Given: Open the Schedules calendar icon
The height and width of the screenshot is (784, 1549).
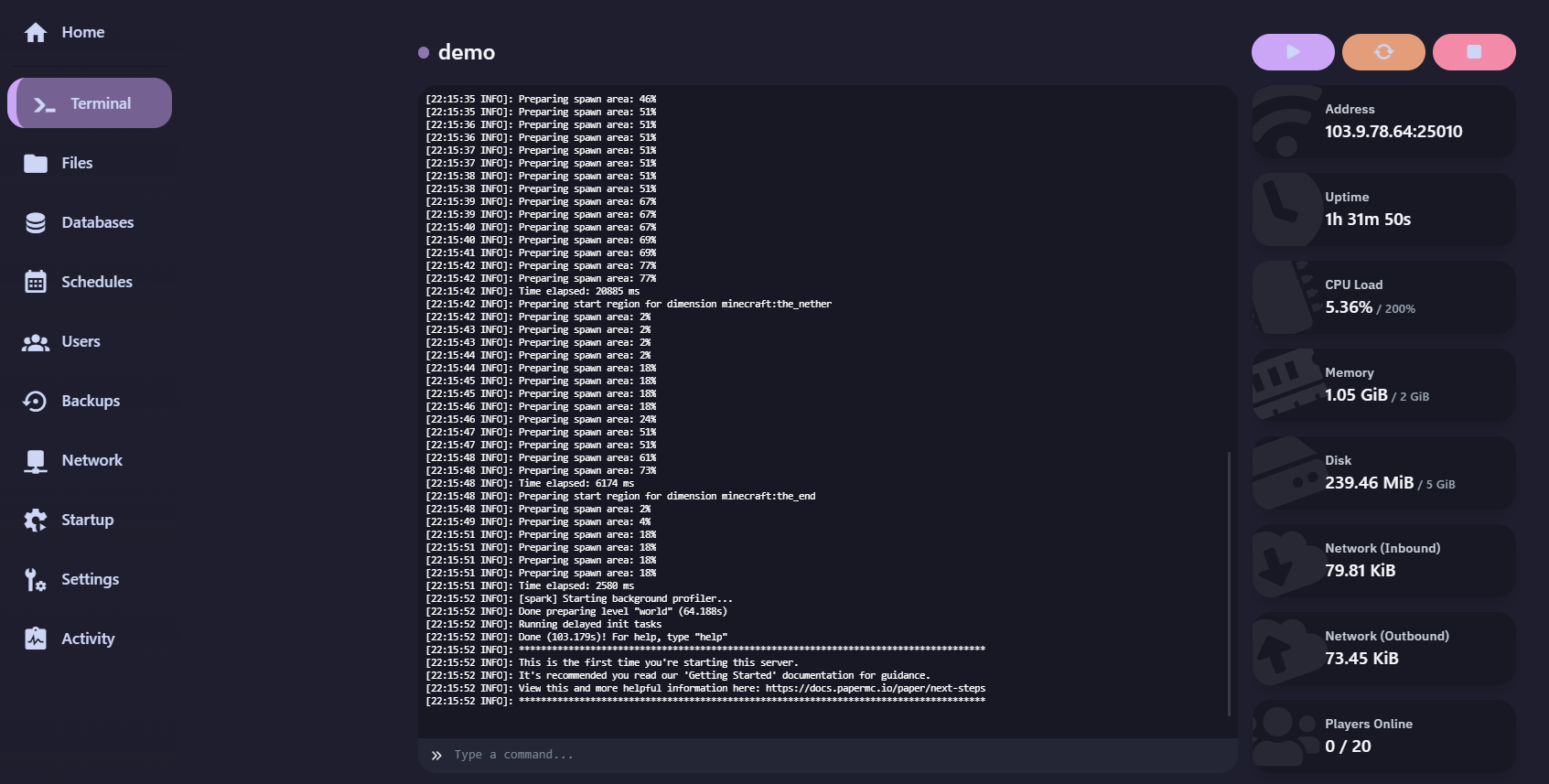Looking at the screenshot, I should [x=36, y=282].
